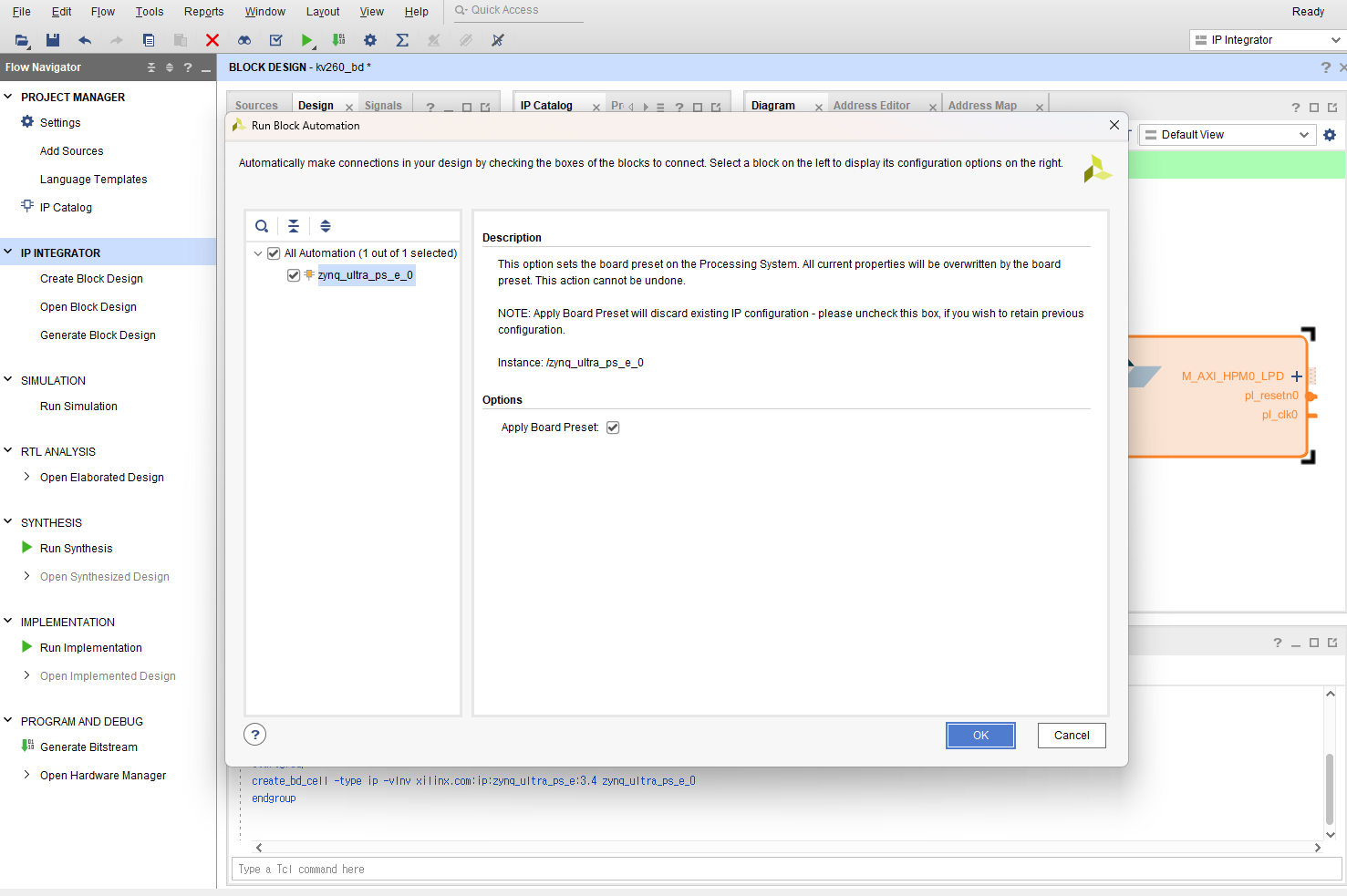Click the green Run flow arrow icon
This screenshot has height=896, width=1347.
(307, 40)
